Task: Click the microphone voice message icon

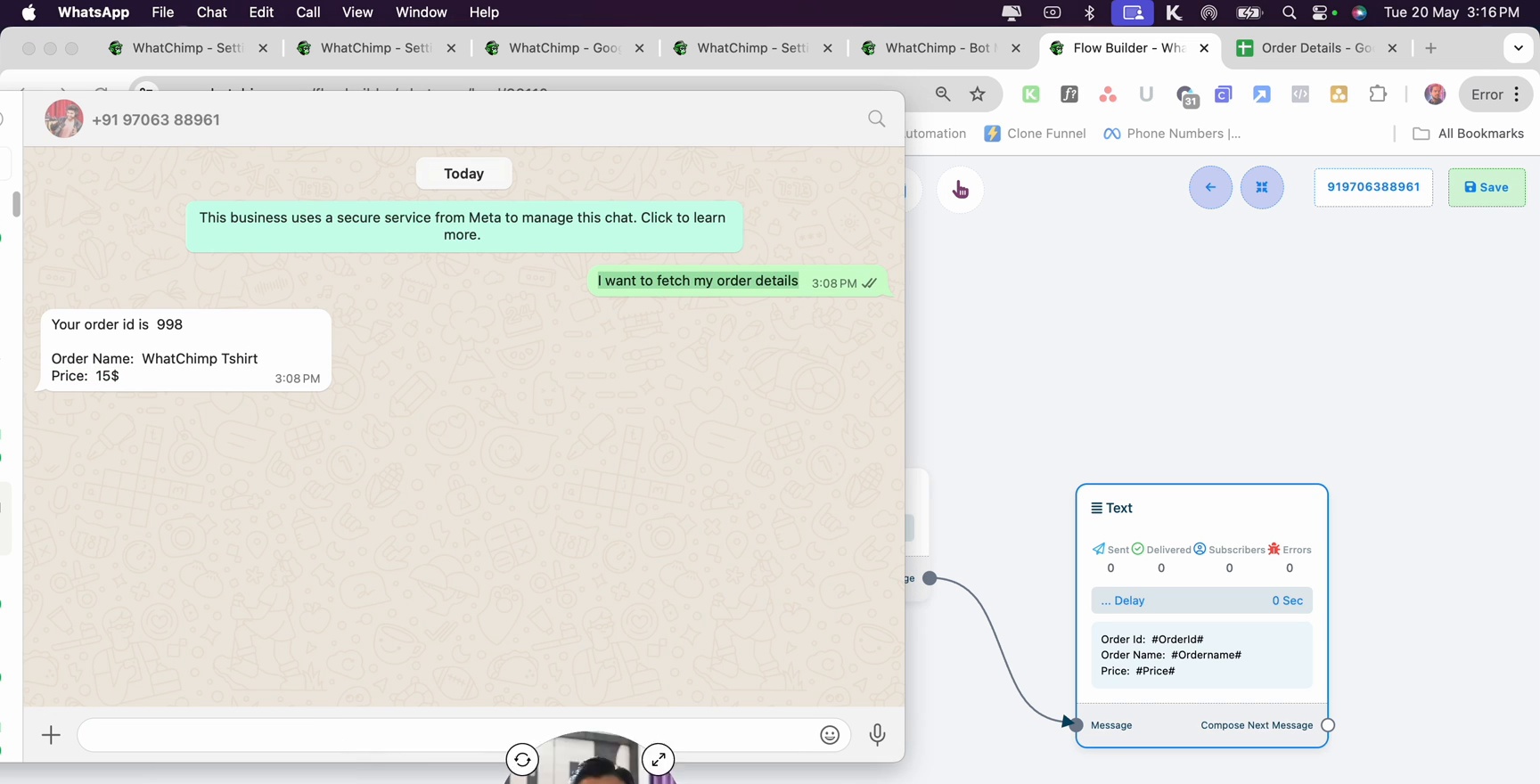Action: point(877,735)
